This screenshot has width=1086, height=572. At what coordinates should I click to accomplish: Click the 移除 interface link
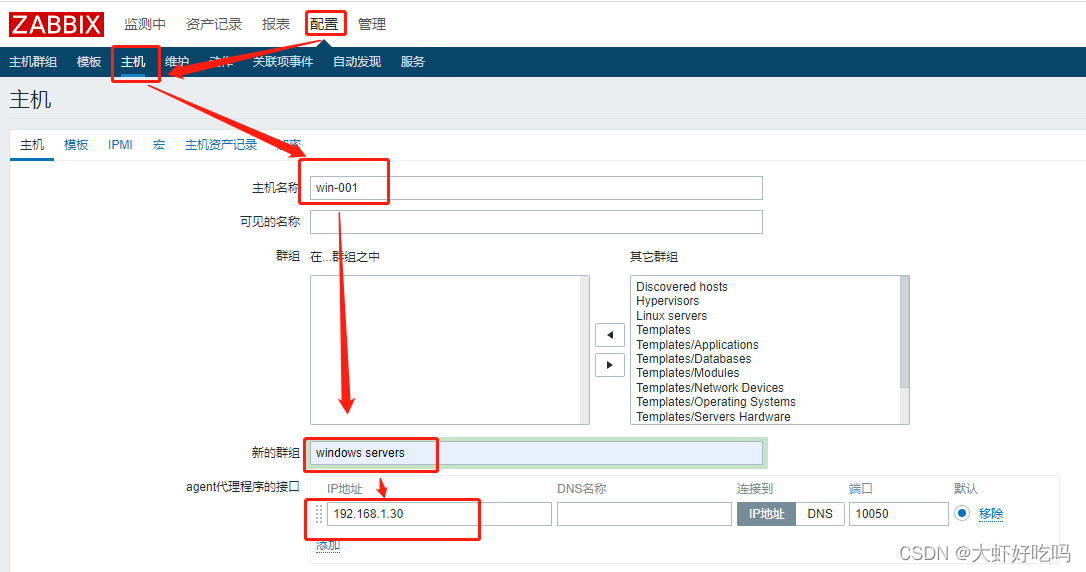click(x=991, y=514)
